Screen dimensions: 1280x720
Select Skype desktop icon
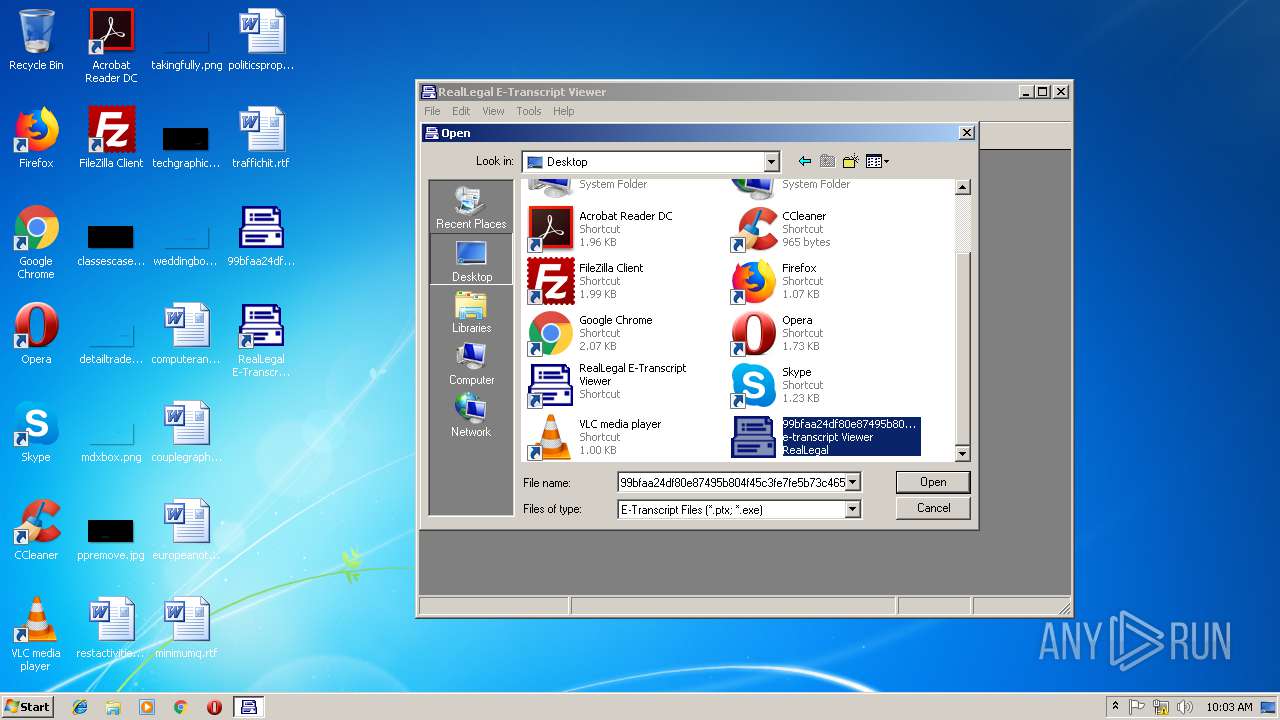(x=36, y=432)
